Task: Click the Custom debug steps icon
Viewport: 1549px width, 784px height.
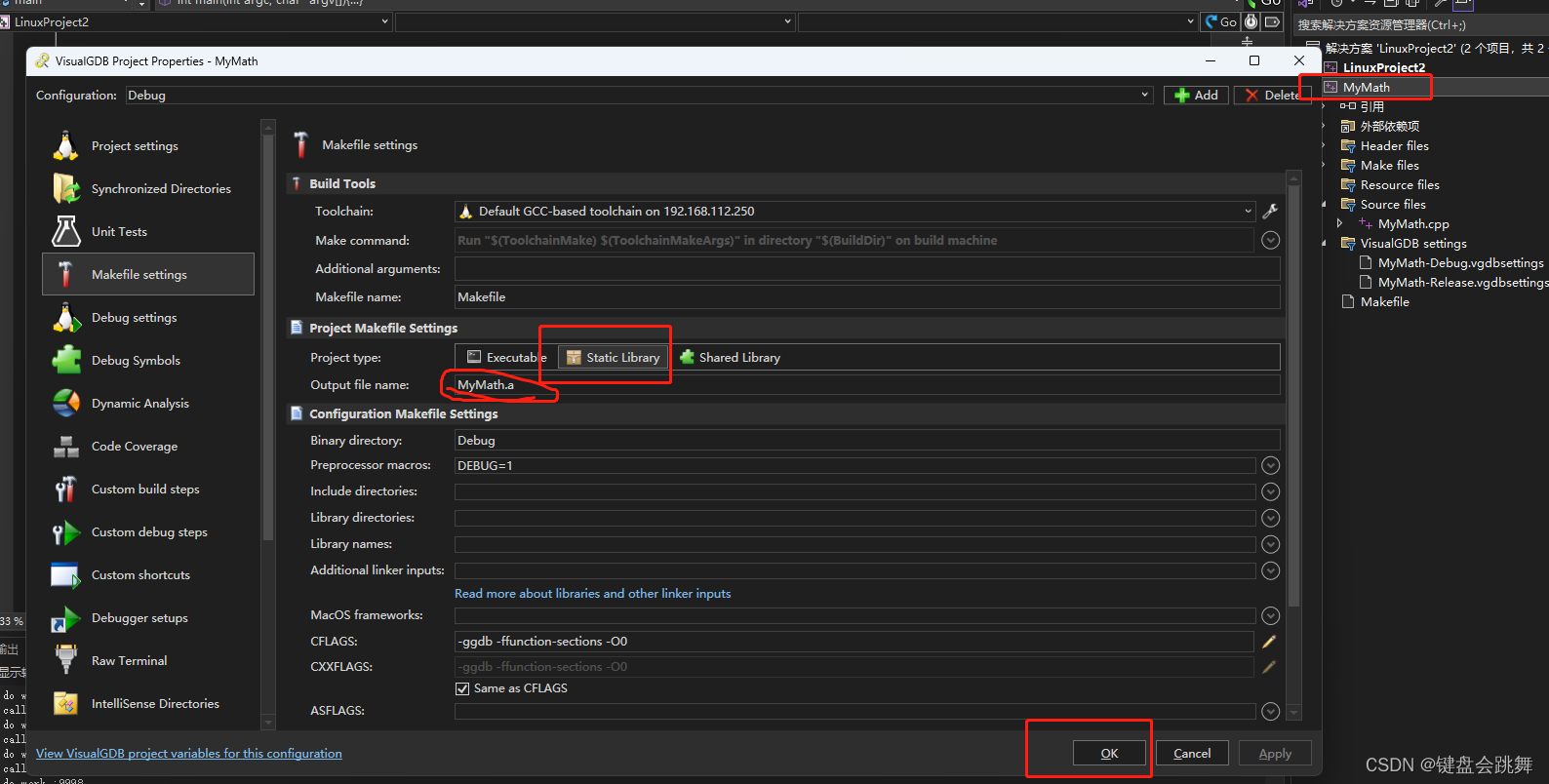Action: click(66, 532)
